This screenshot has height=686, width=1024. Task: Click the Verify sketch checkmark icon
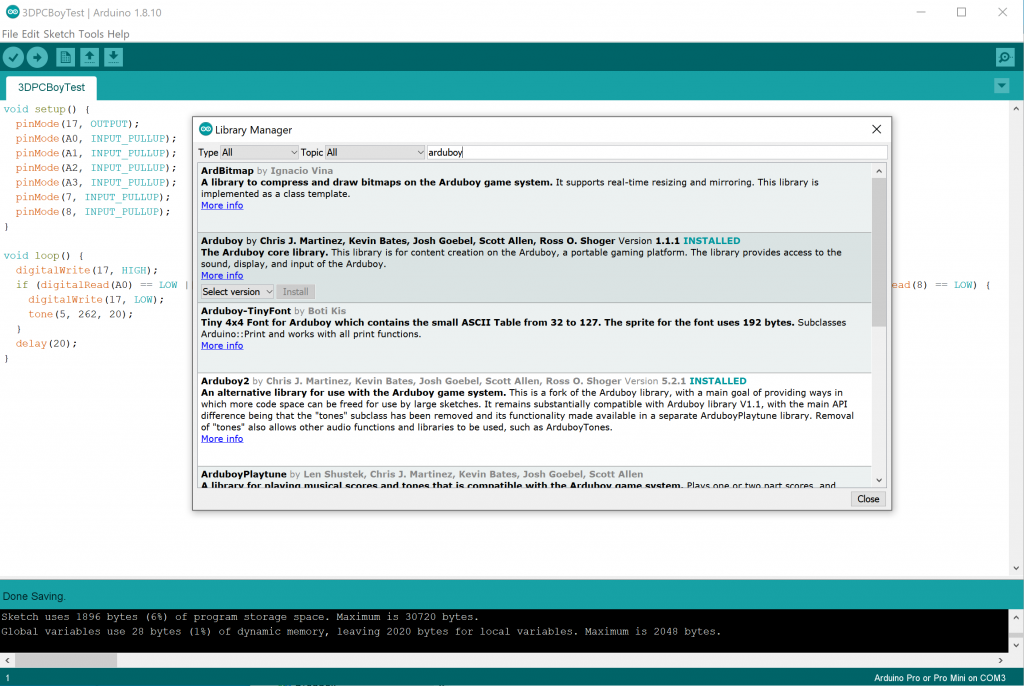click(13, 57)
